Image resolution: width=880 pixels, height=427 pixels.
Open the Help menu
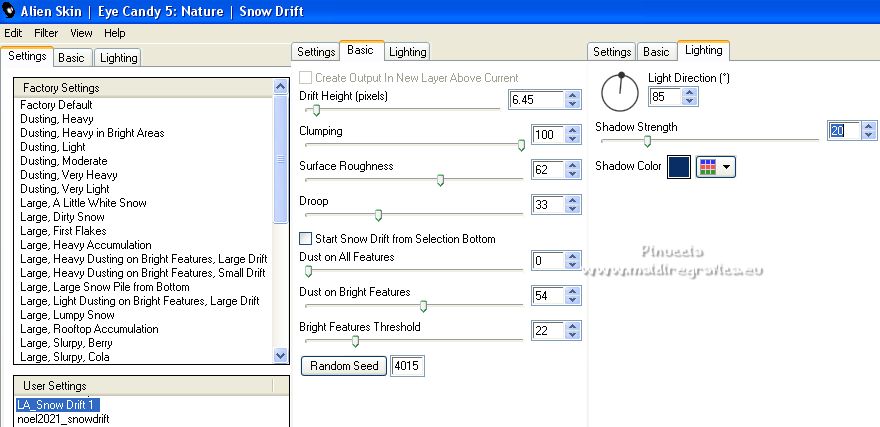pos(114,33)
